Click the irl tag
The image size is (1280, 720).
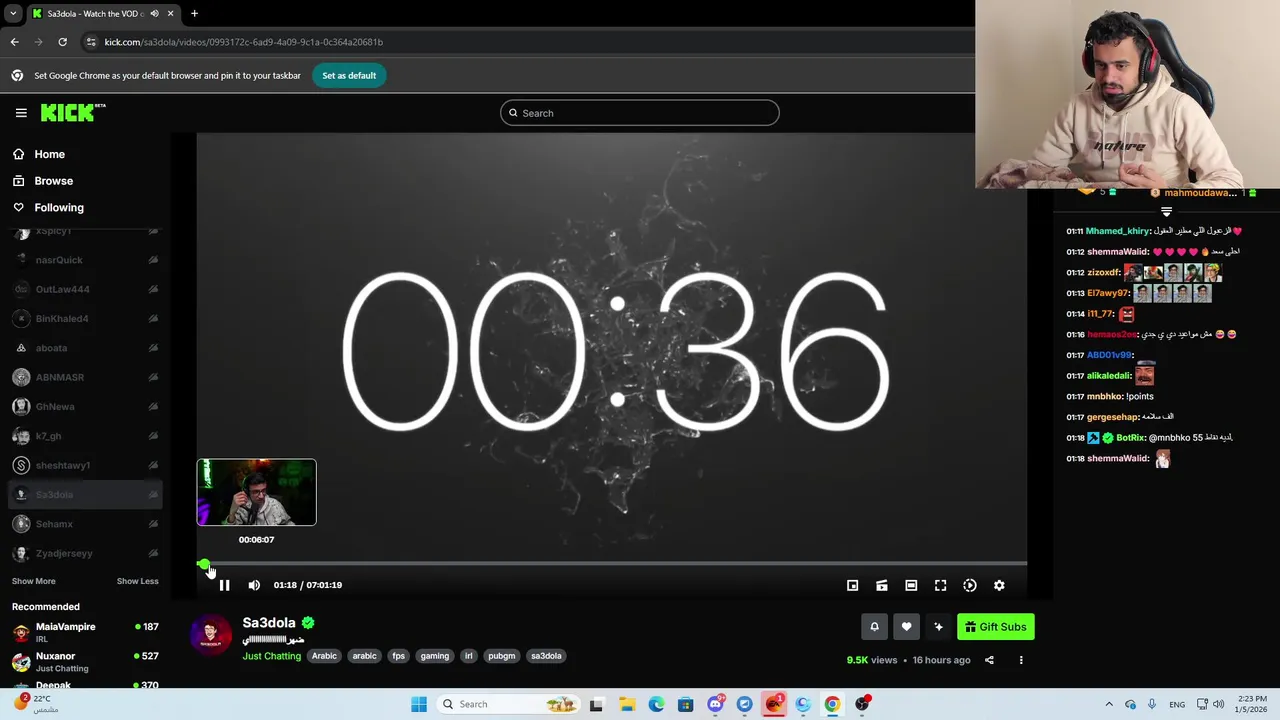click(x=468, y=656)
